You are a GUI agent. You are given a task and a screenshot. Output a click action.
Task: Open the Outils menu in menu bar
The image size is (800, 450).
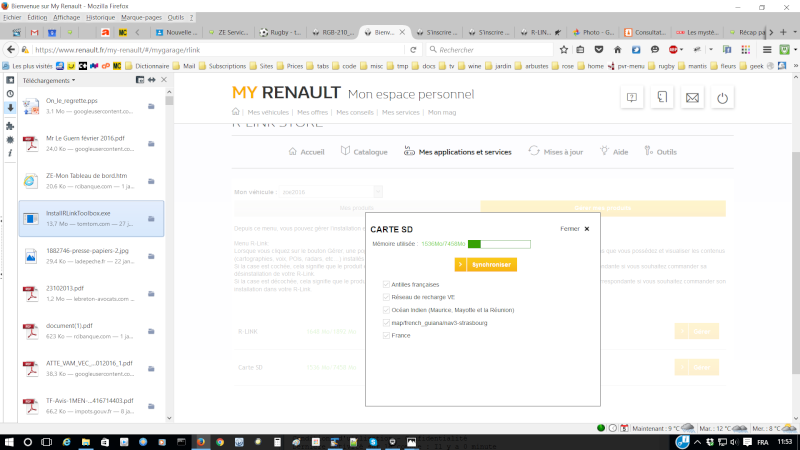pos(176,17)
